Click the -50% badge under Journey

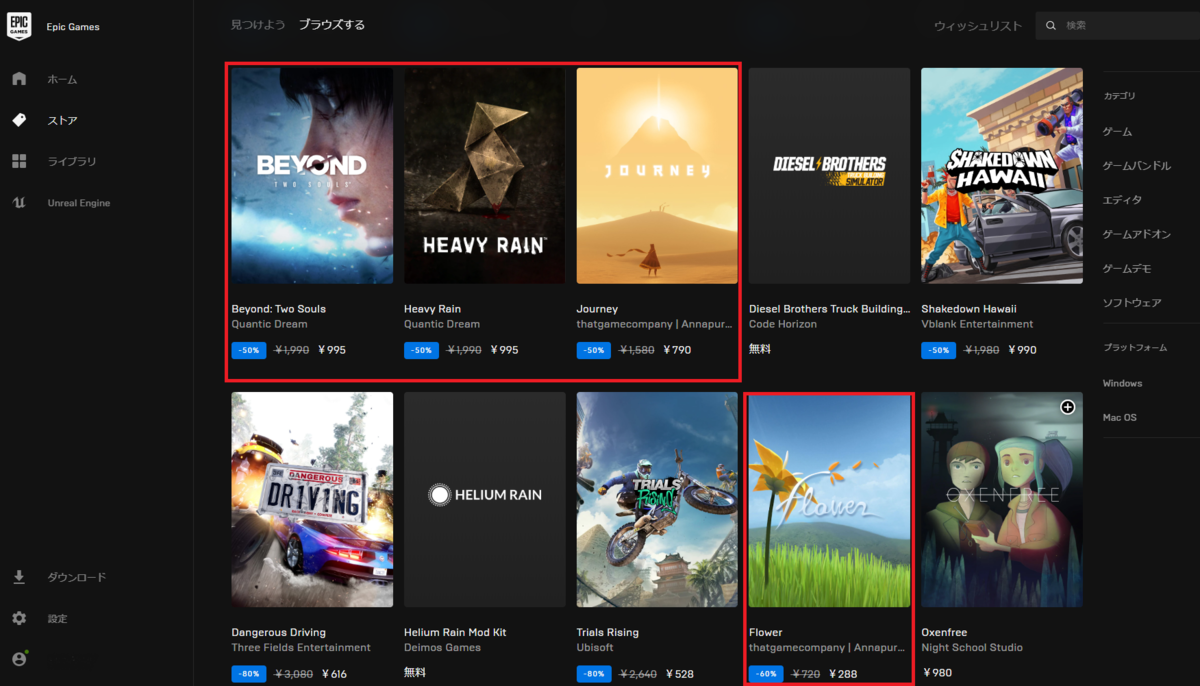tap(594, 350)
